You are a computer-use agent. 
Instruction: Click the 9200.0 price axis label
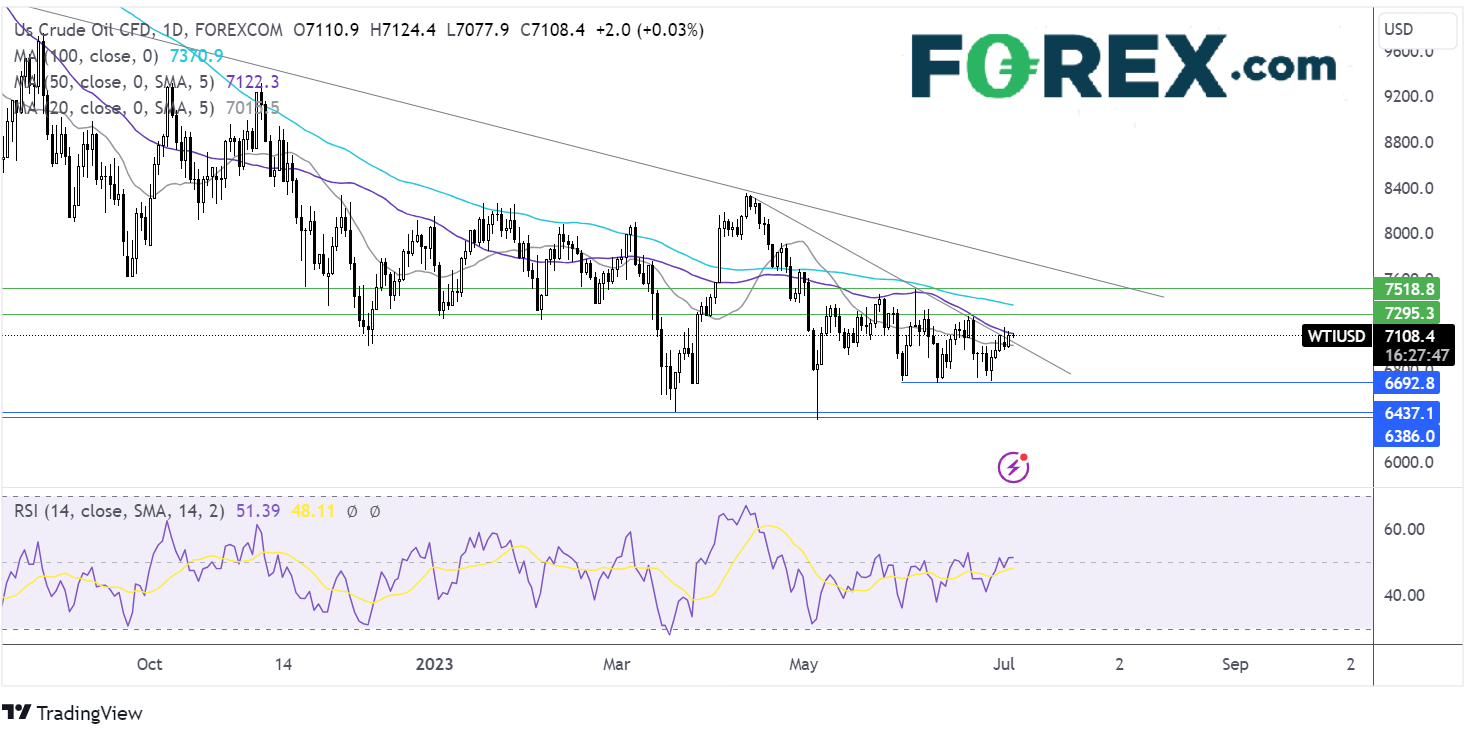point(1409,97)
